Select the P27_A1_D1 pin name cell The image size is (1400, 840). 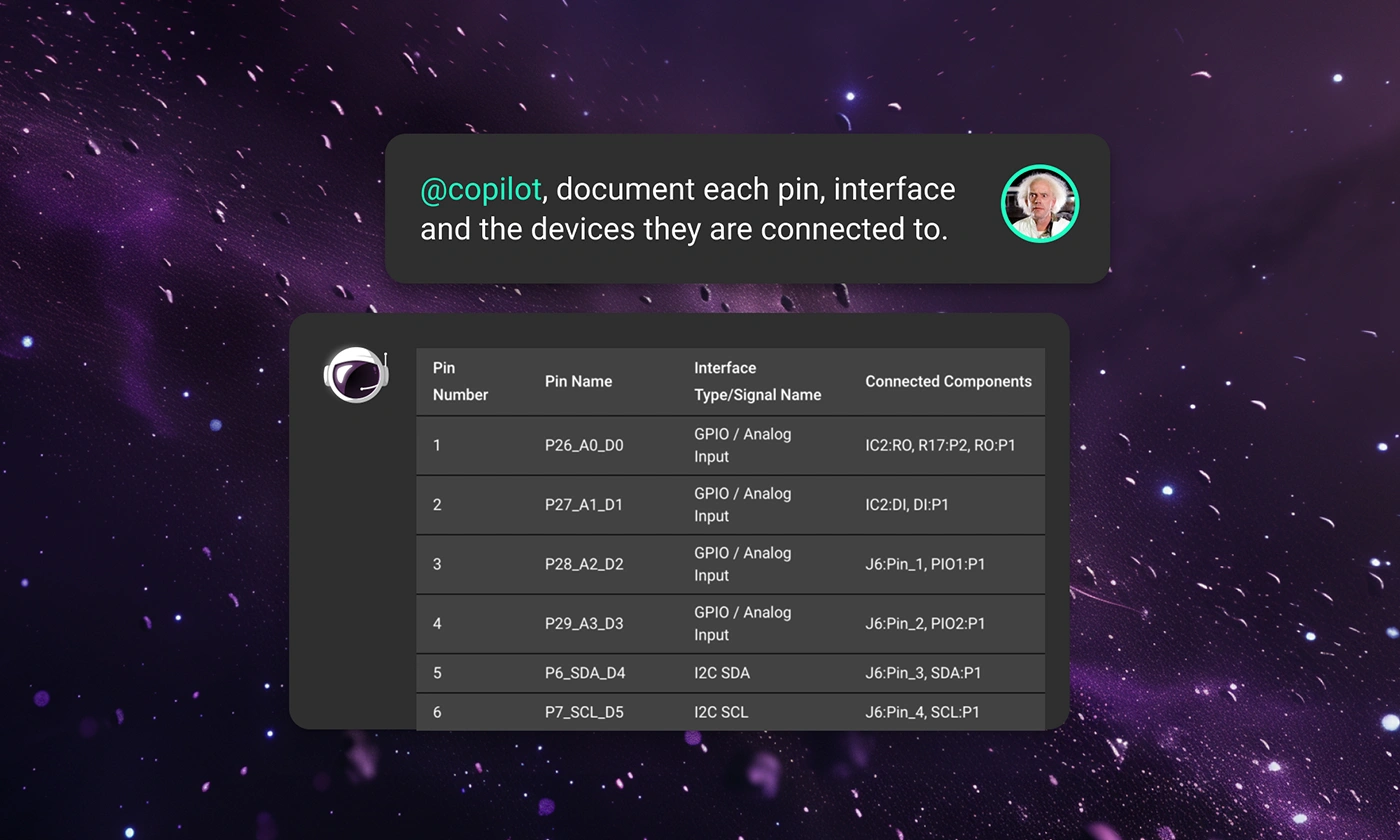pos(584,505)
